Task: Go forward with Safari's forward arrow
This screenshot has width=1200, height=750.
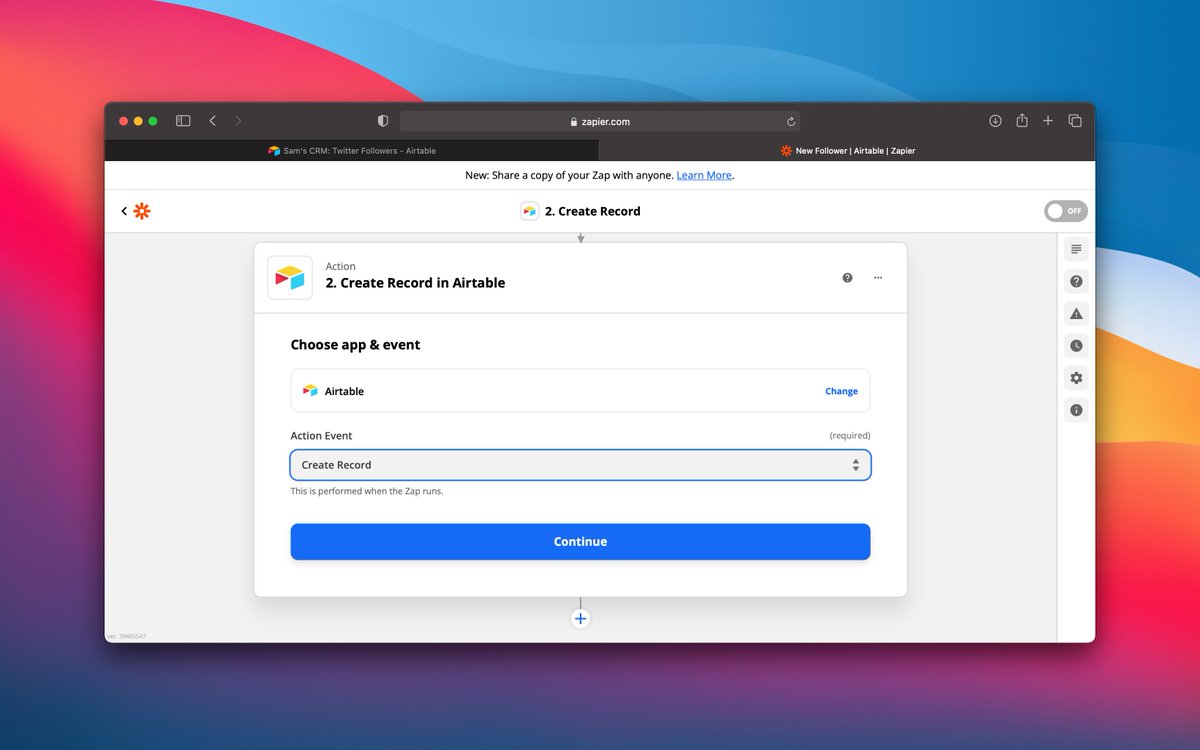Action: pos(238,121)
